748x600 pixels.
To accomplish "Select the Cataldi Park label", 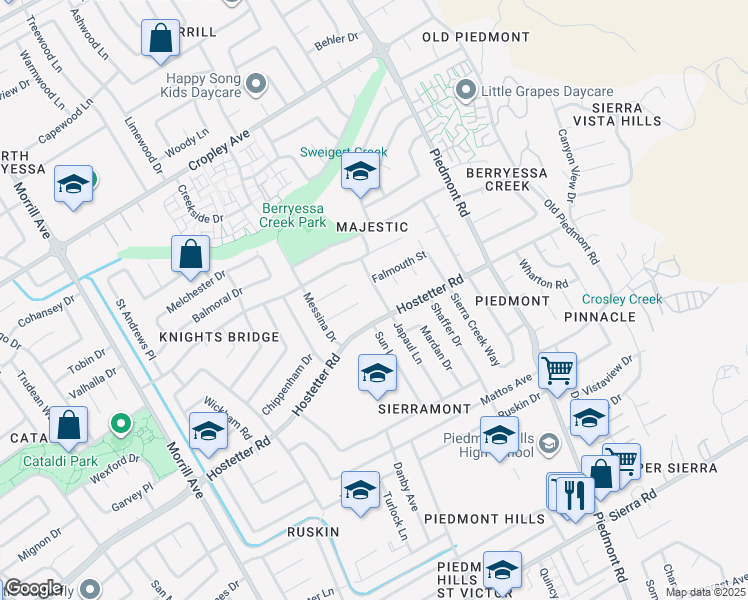I will tap(61, 461).
